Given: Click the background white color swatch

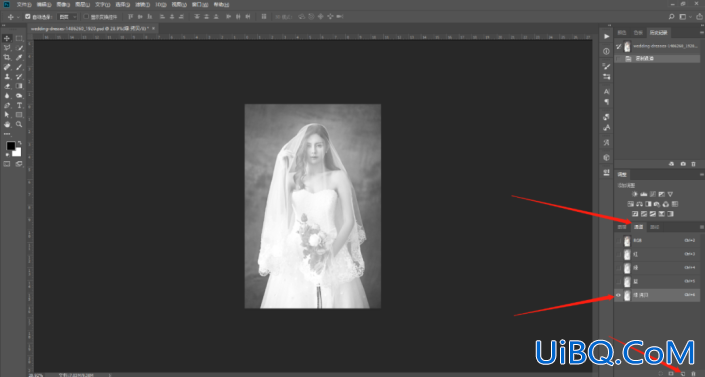Looking at the screenshot, I should 18,153.
